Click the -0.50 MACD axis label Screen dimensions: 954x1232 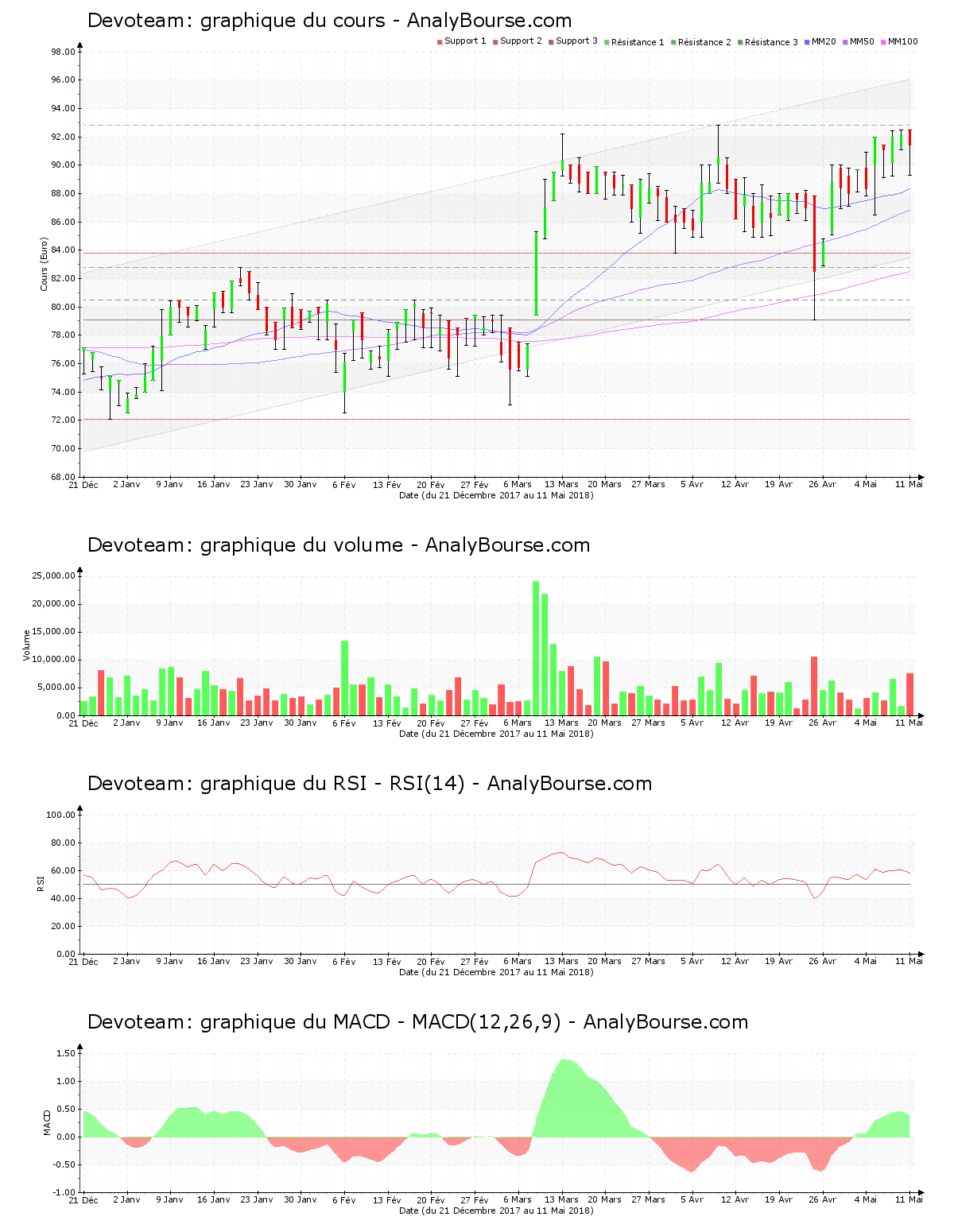[x=64, y=1164]
